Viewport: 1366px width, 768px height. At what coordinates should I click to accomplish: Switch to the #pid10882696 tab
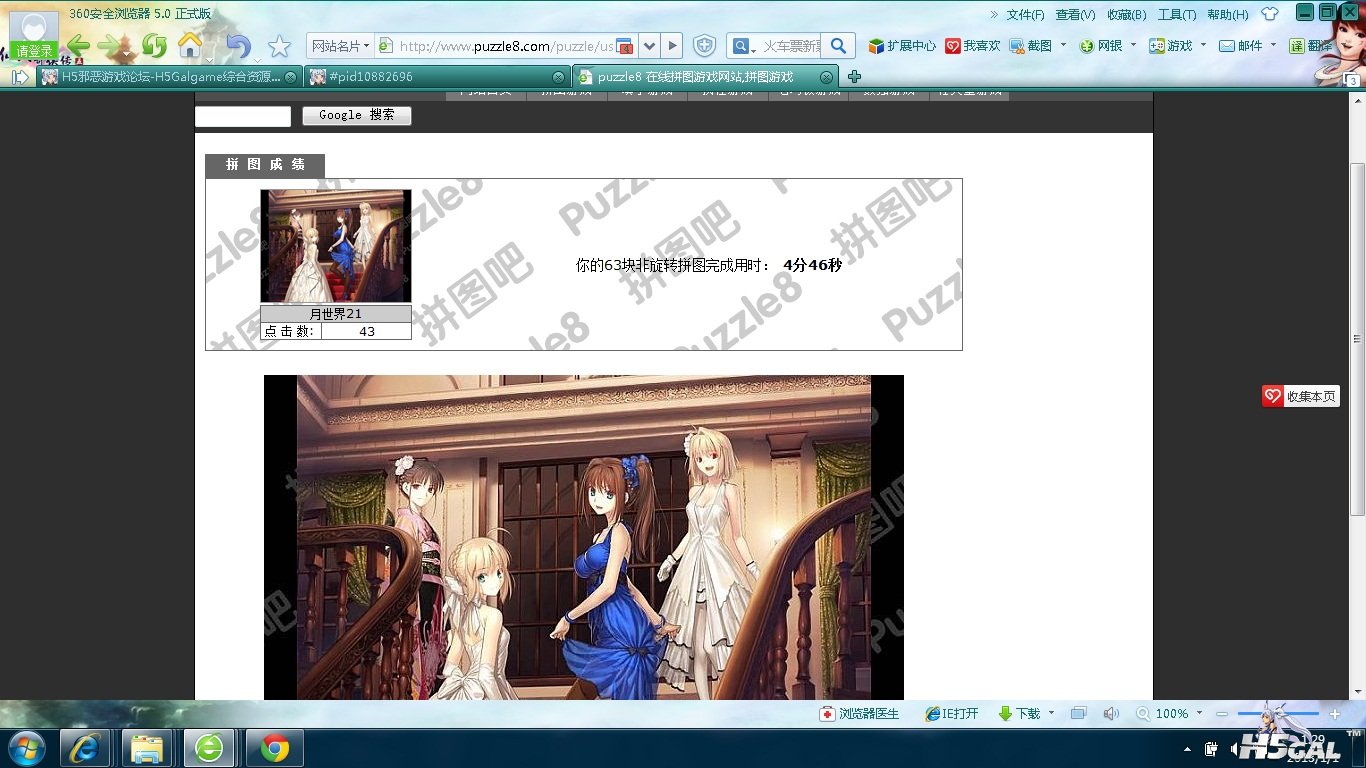pos(437,77)
